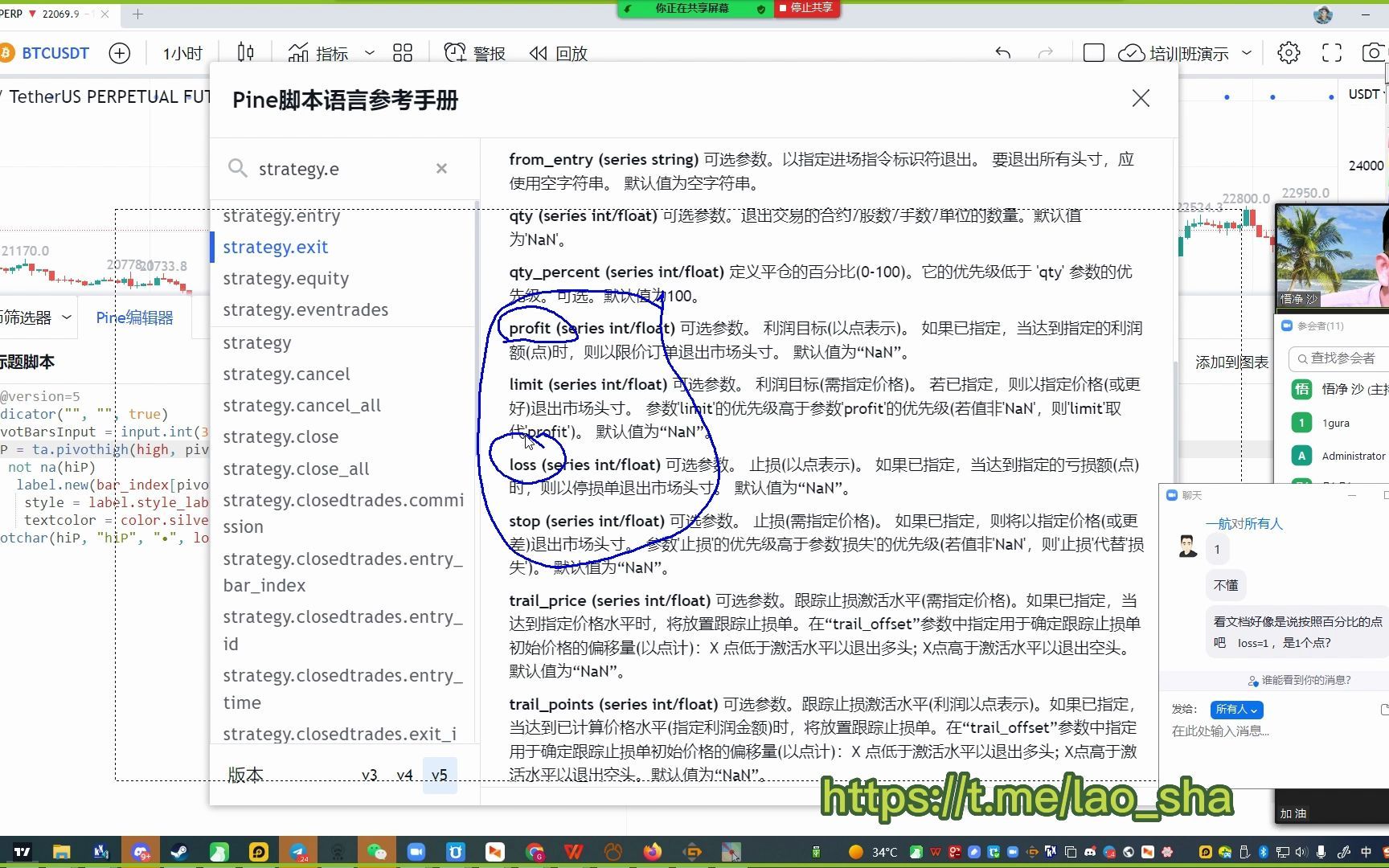Open chart settings with the gear icon
This screenshot has height=868, width=1389.
pos(1288,52)
